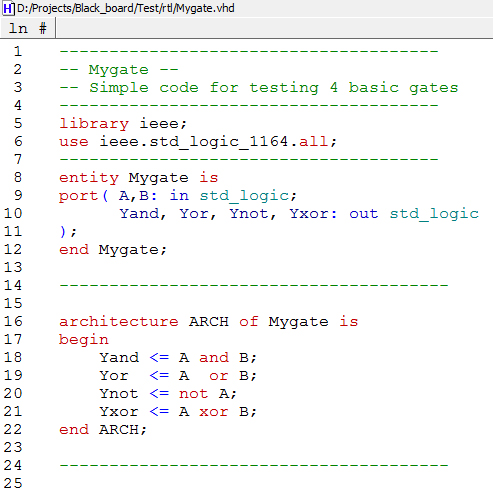Click the H file icon in title bar
The height and width of the screenshot is (498, 493).
[8, 8]
